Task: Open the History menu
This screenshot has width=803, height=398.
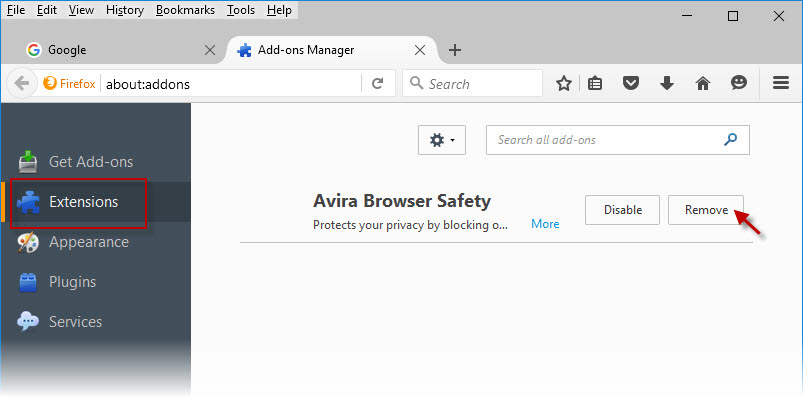Action: click(x=125, y=10)
